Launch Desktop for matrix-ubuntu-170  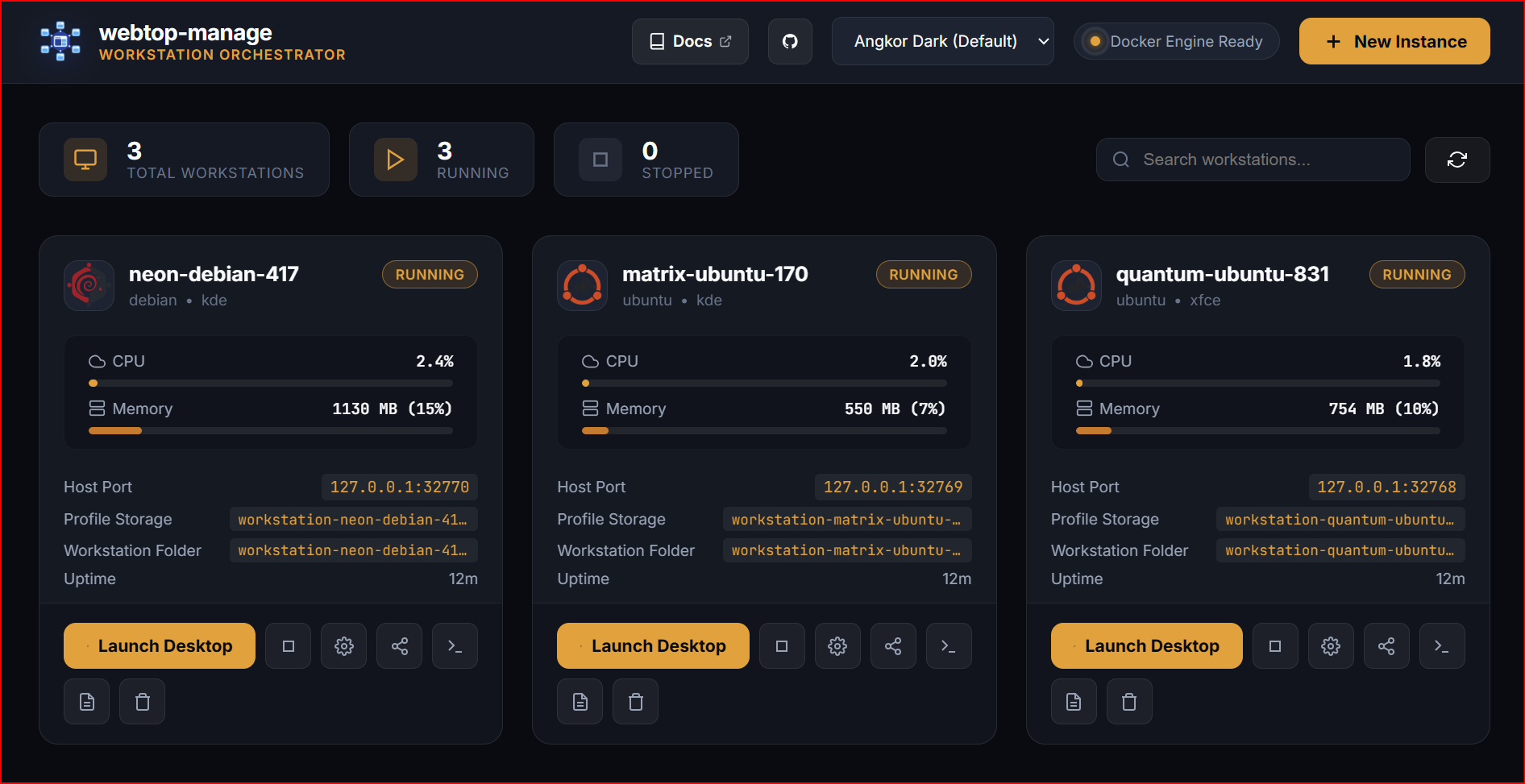[653, 646]
